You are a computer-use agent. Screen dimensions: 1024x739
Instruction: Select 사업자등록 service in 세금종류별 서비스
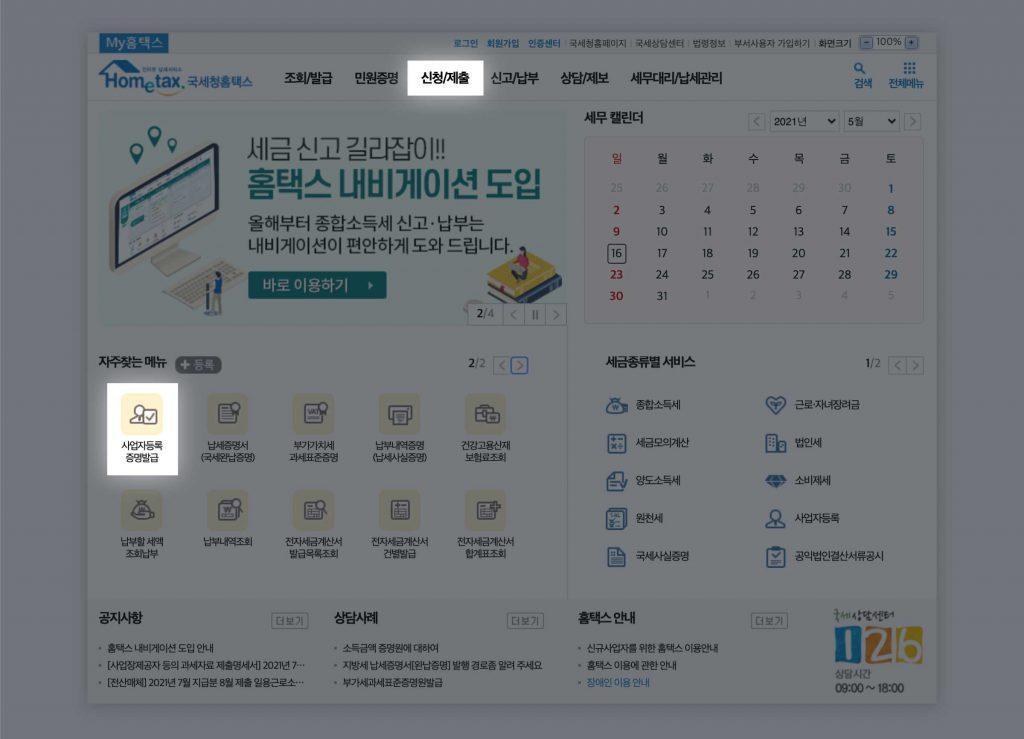coord(802,518)
